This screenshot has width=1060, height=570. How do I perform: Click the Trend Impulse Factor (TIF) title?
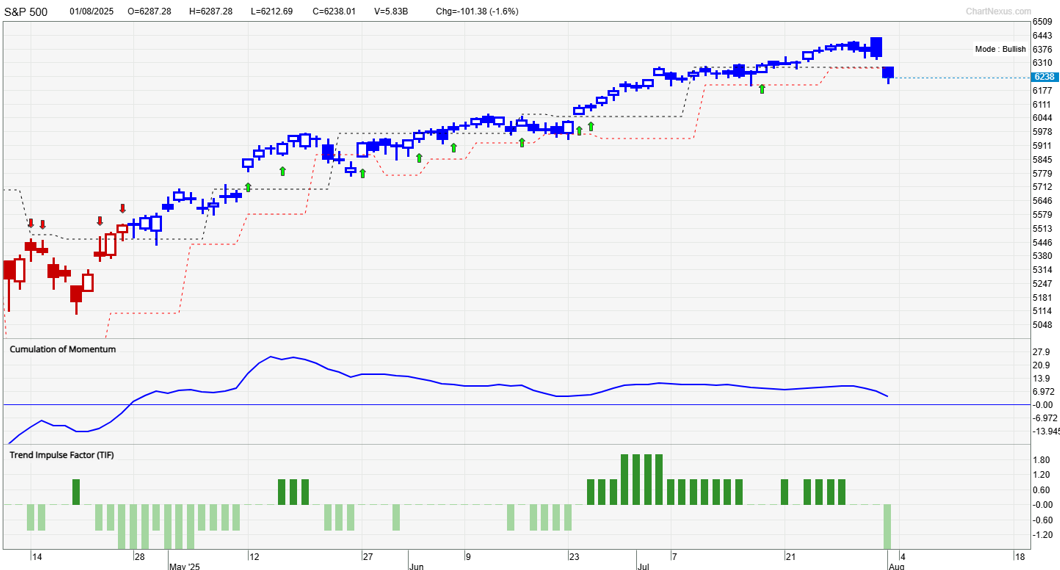coord(62,455)
